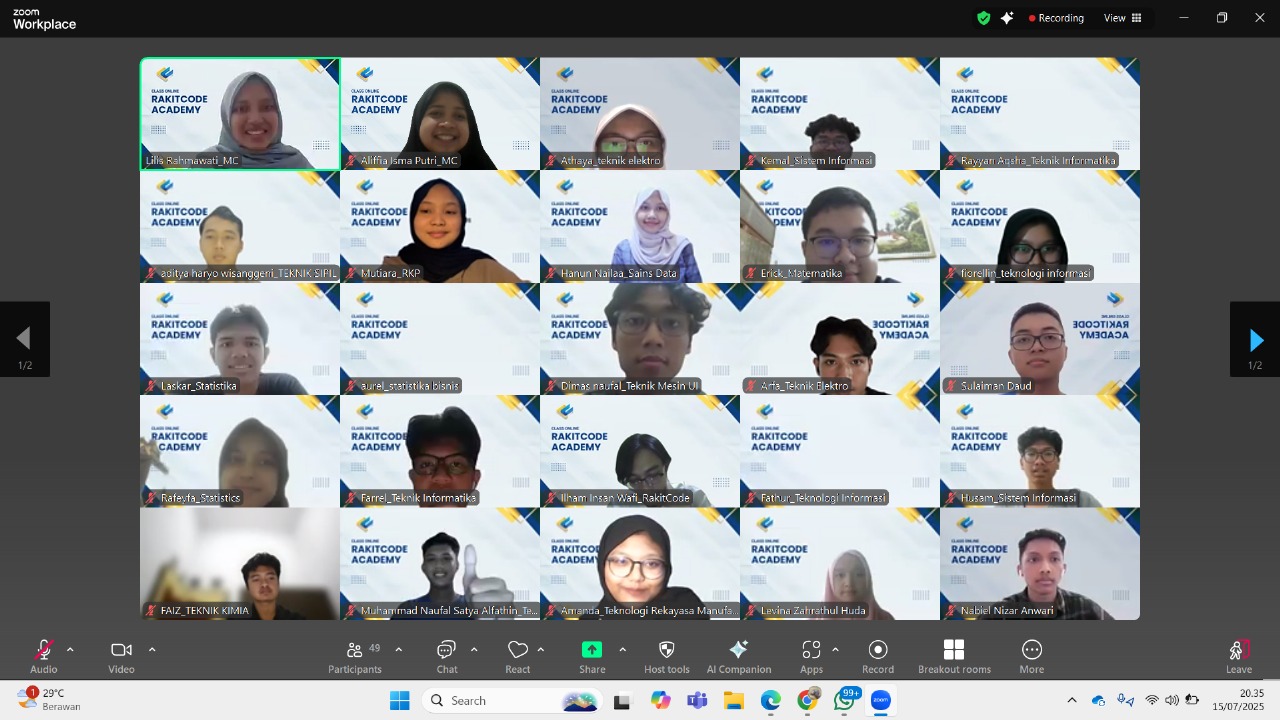Screen dimensions: 1280x720
Task: Select Dimas naufal_Teknik Mesin UI tile
Action: (x=640, y=339)
